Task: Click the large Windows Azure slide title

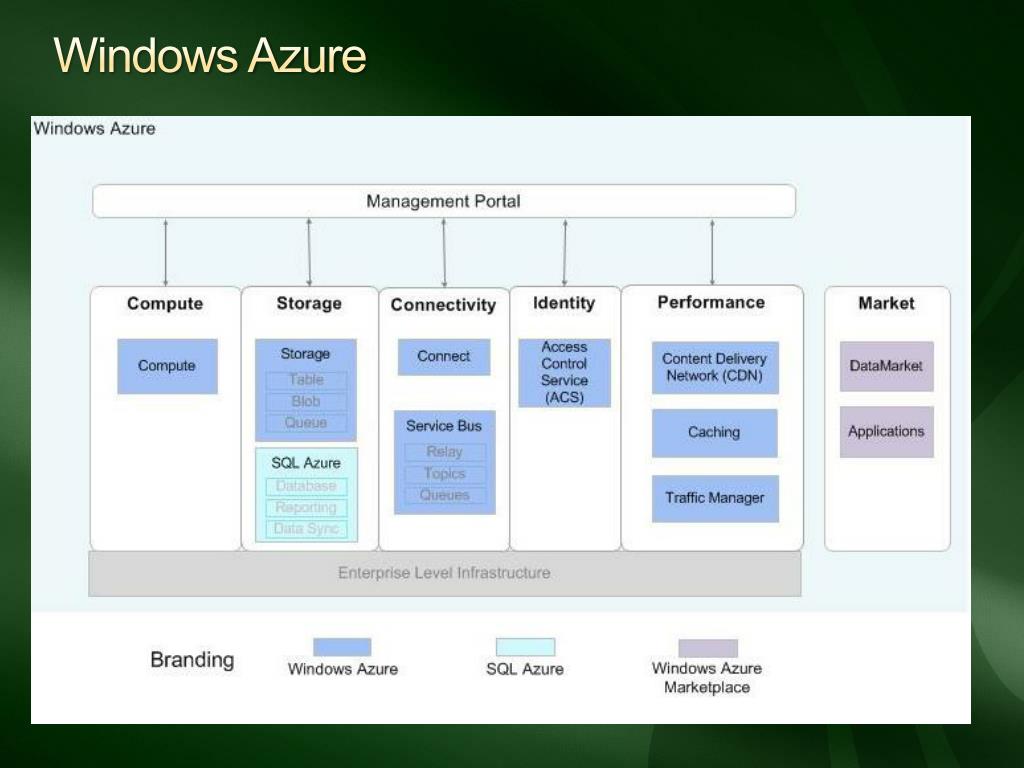Action: pos(210,55)
